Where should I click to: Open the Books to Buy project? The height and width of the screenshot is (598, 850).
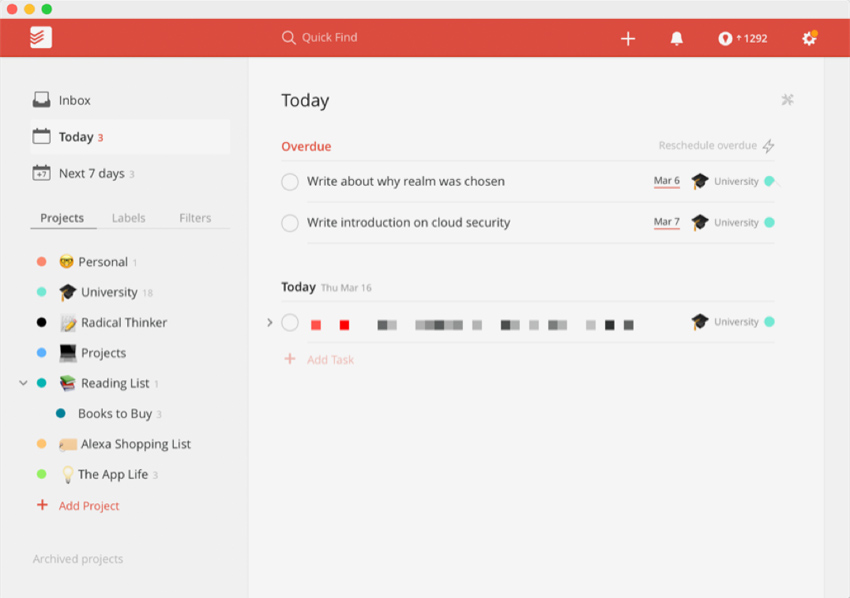[x=115, y=414]
